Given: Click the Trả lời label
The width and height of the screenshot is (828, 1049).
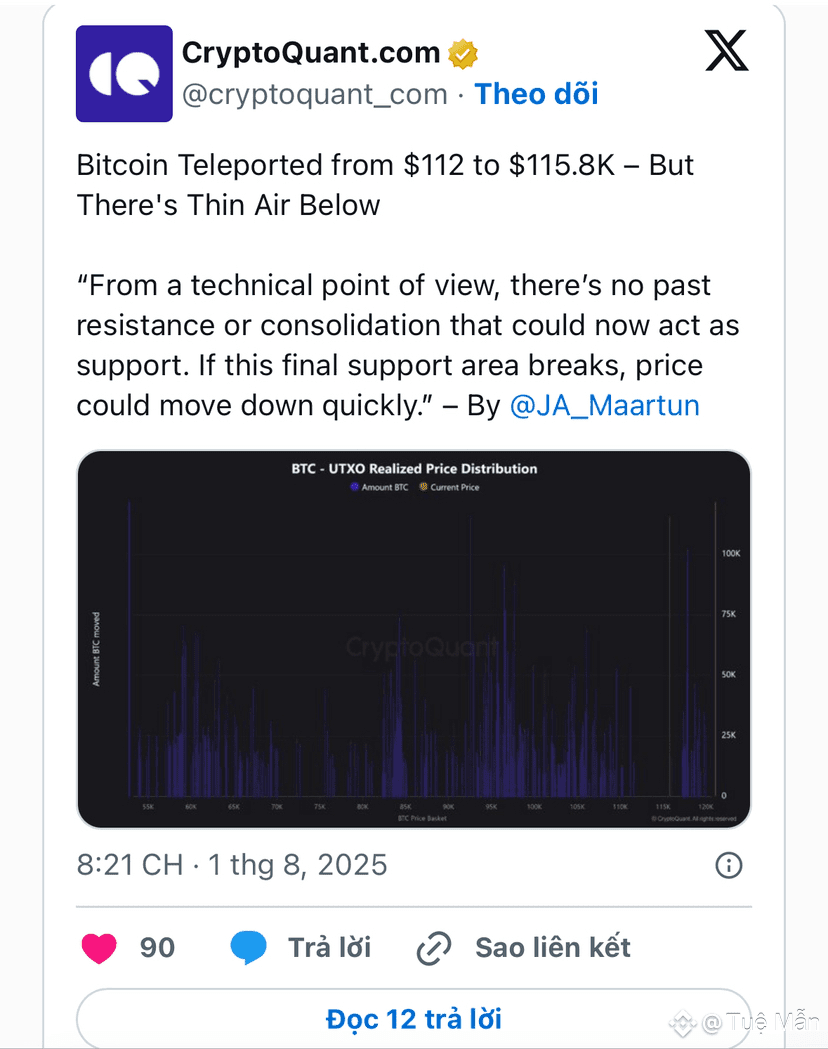Looking at the screenshot, I should 330,948.
